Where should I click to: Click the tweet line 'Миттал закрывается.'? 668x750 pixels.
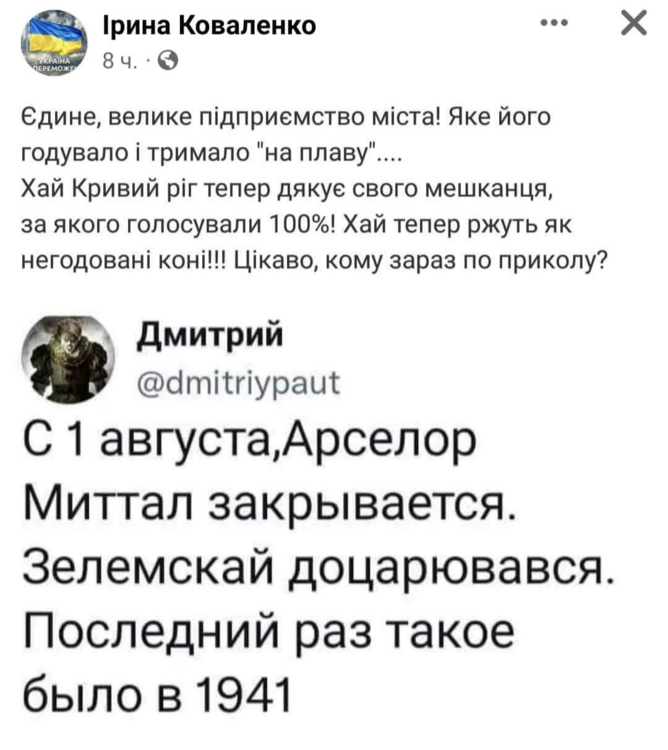tap(270, 506)
